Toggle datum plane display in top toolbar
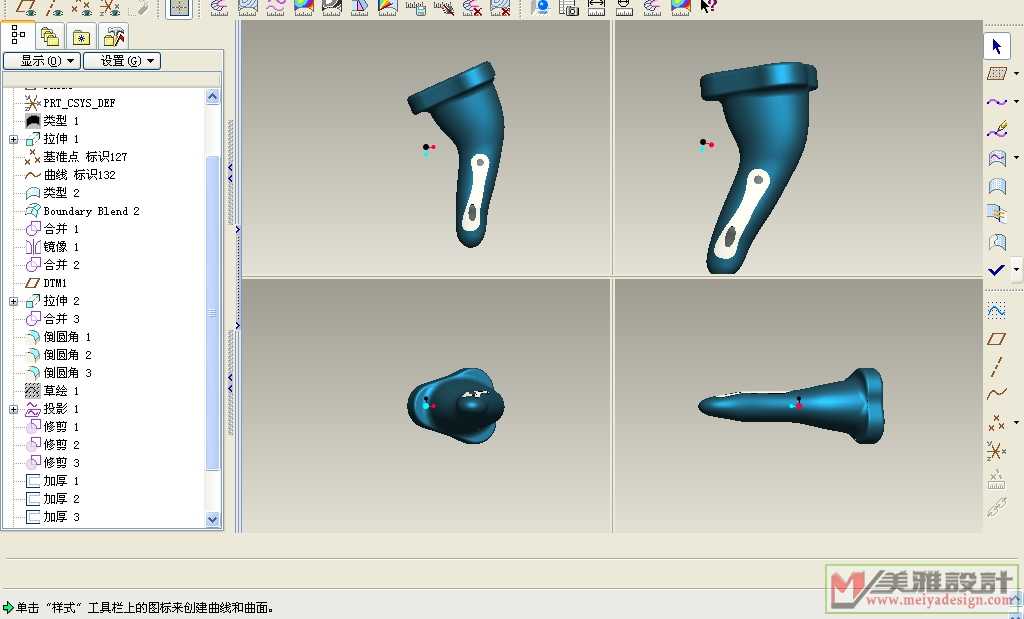1024x619 pixels. 26,7
